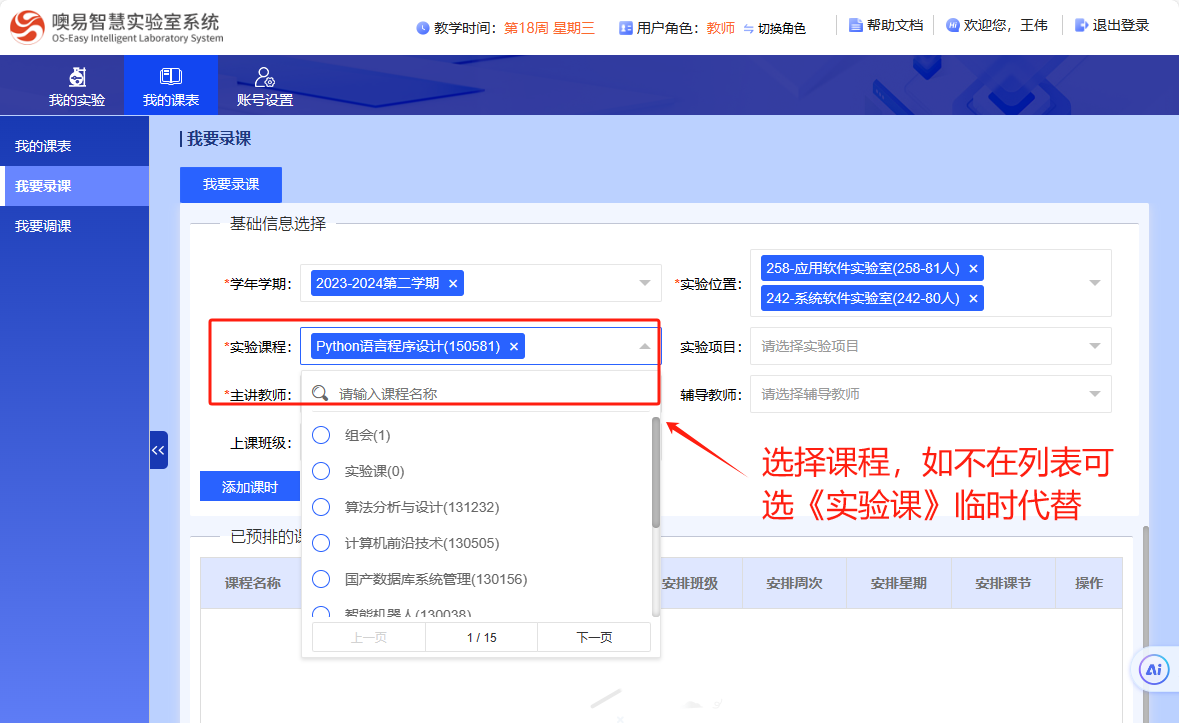Click the 切换角色 switch role icon
1179x723 pixels.
(x=749, y=28)
